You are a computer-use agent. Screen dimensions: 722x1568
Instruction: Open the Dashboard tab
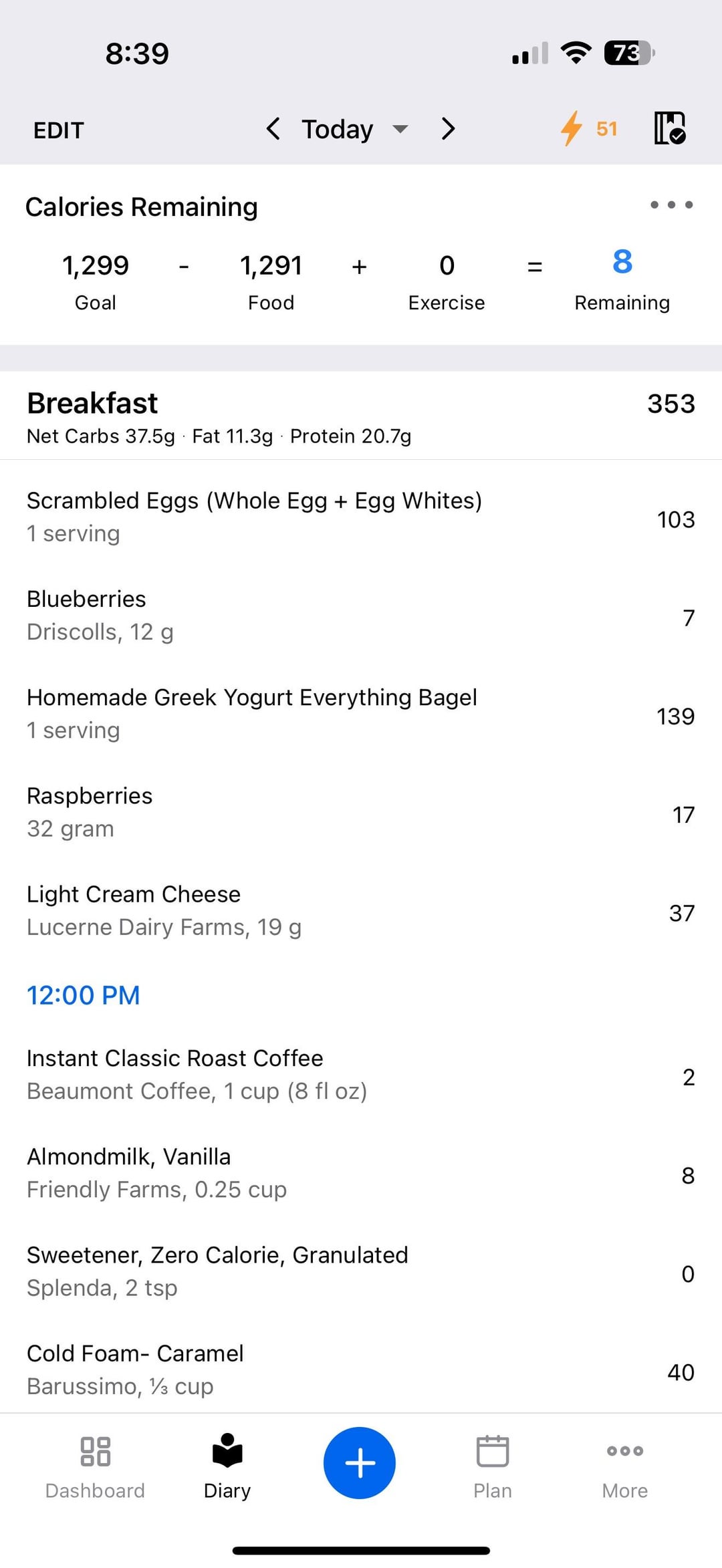(95, 1467)
